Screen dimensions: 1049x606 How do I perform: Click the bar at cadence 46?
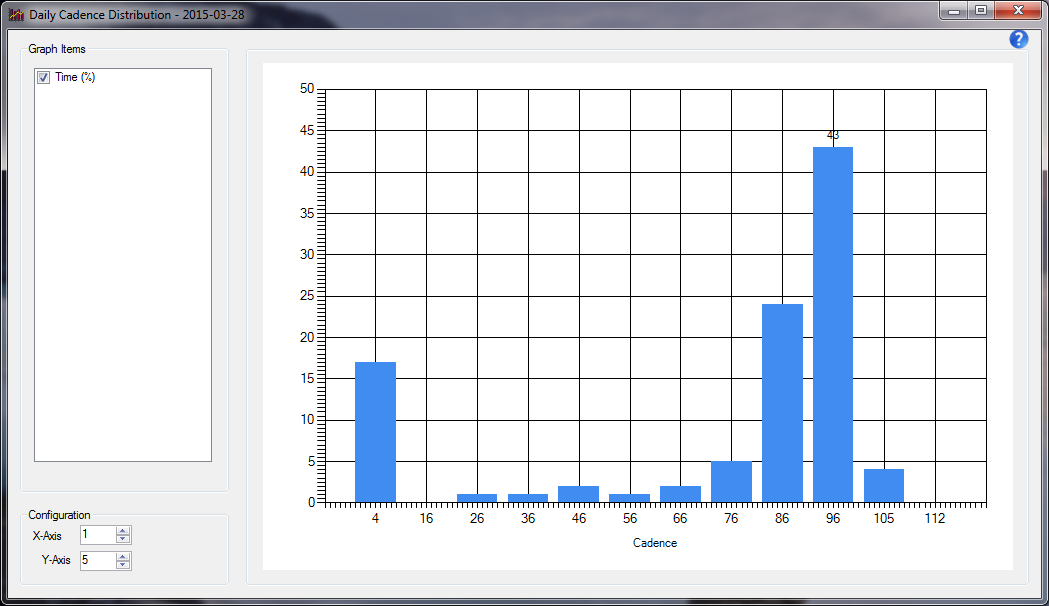tap(578, 494)
